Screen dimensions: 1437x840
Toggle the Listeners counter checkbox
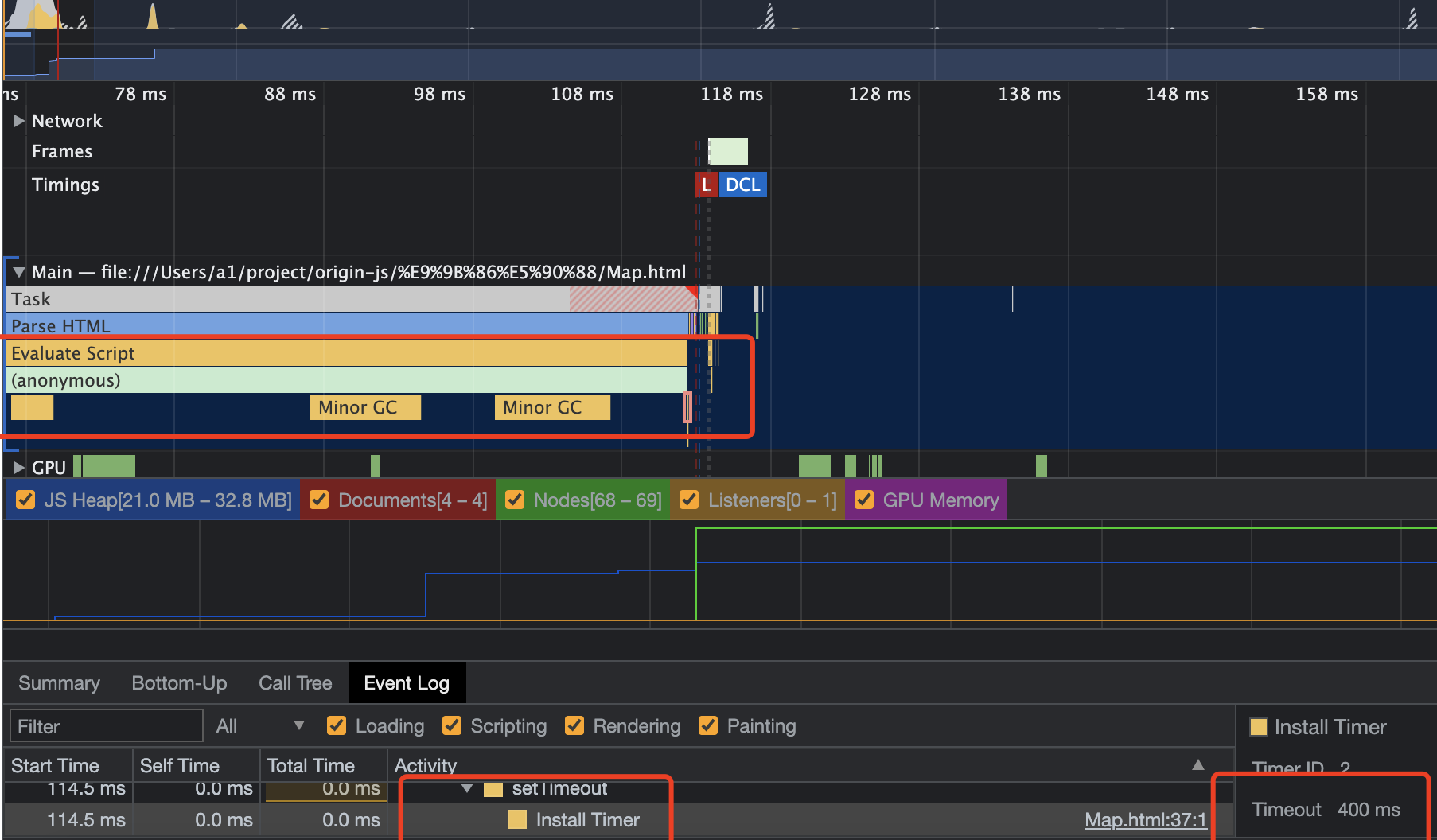(x=689, y=500)
